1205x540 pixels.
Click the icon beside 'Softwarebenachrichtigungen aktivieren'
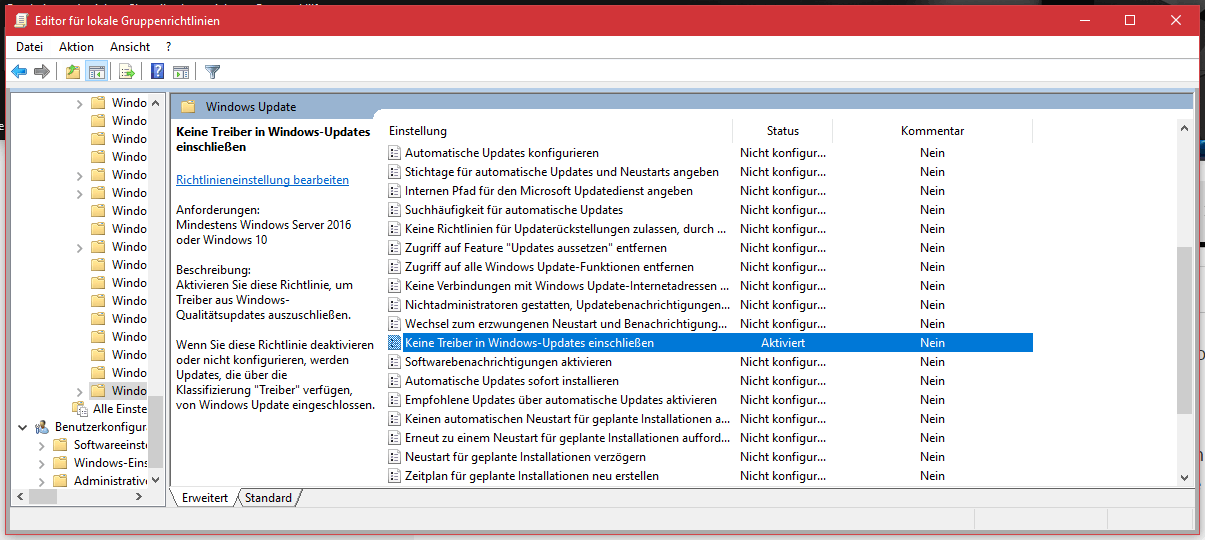[x=394, y=362]
